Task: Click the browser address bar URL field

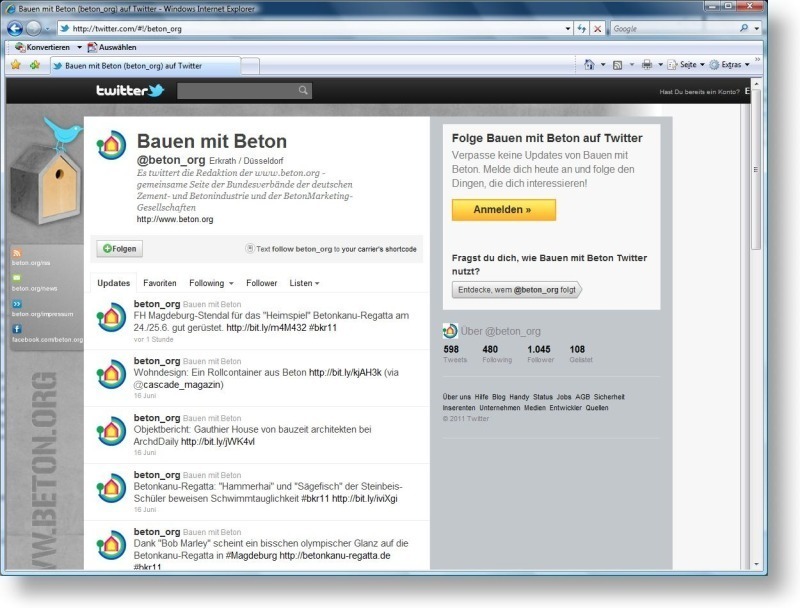Action: click(x=311, y=29)
